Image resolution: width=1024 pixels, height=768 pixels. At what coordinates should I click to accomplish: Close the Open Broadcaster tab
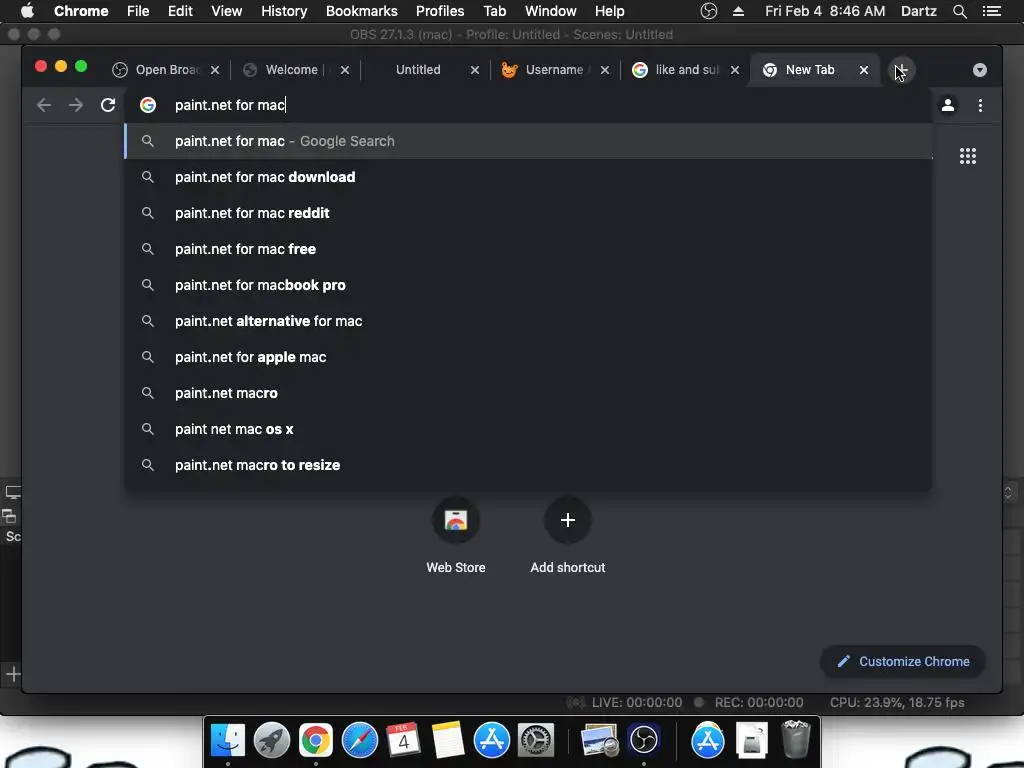point(215,70)
